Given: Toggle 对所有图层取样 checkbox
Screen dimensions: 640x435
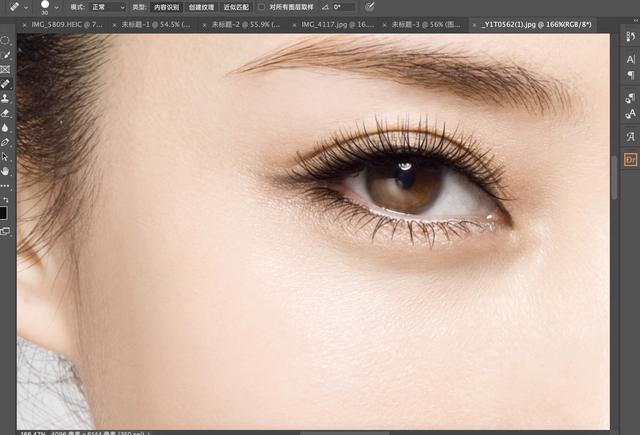Looking at the screenshot, I should 262,7.
